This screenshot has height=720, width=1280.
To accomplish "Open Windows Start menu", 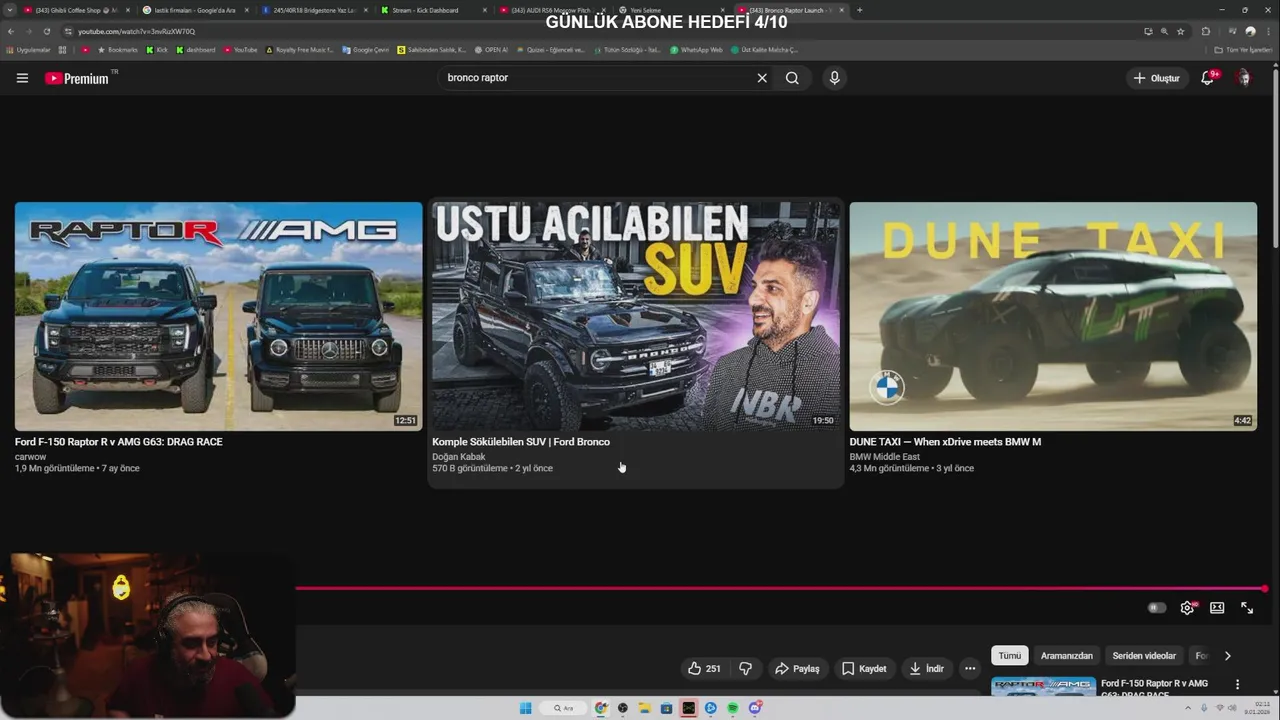I will point(525,708).
